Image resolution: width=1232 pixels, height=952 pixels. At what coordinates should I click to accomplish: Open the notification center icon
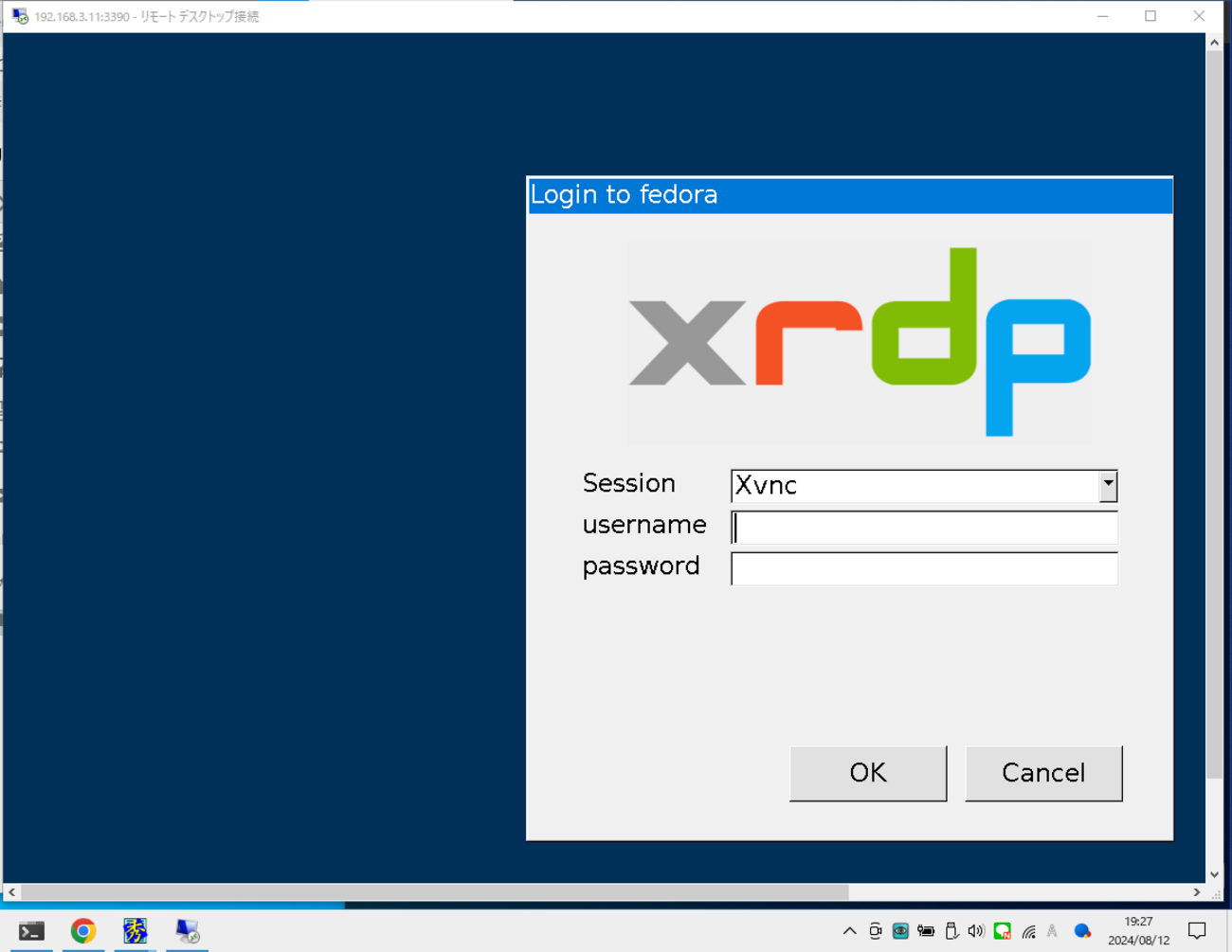tap(1197, 931)
